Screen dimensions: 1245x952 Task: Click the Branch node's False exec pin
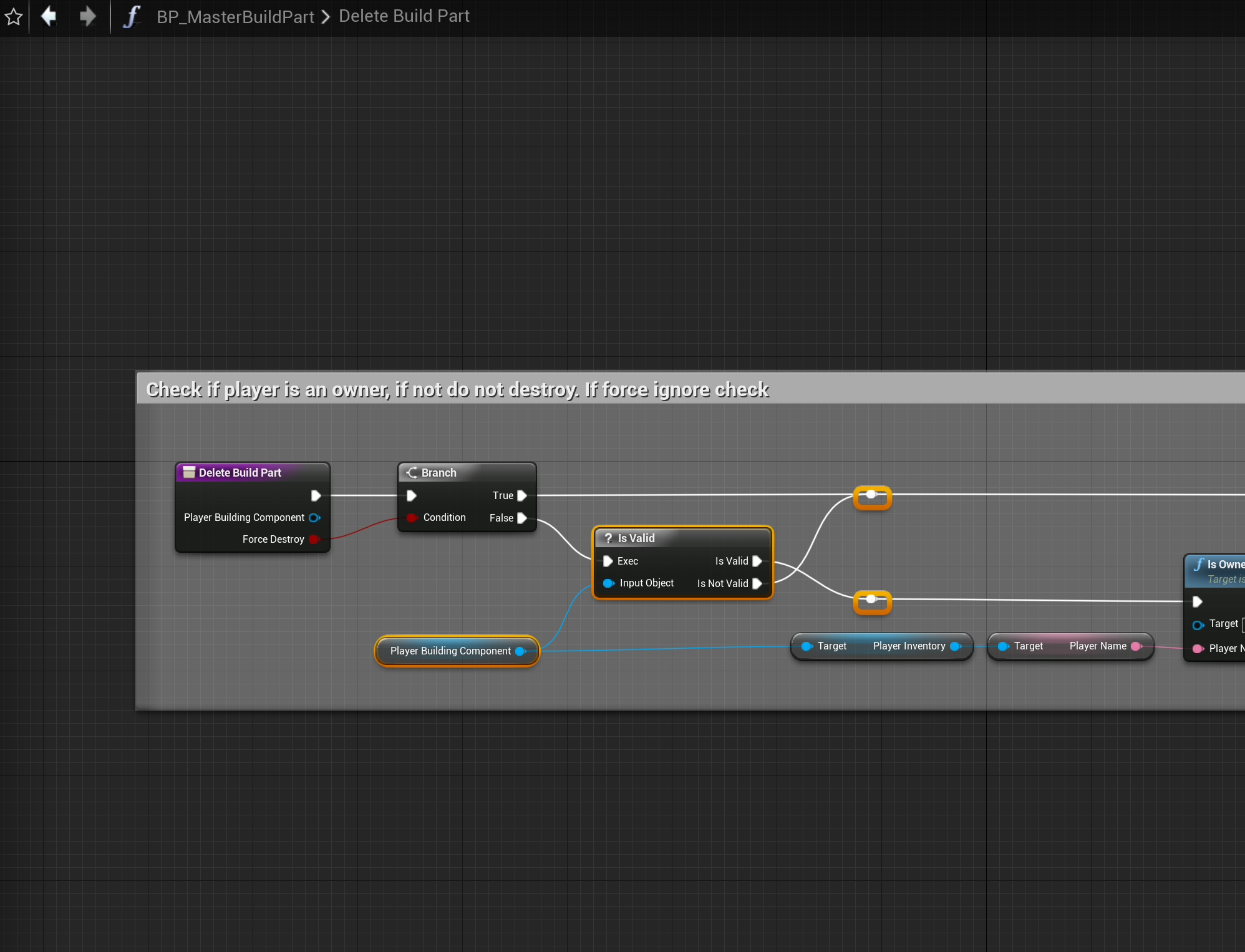tap(522, 518)
